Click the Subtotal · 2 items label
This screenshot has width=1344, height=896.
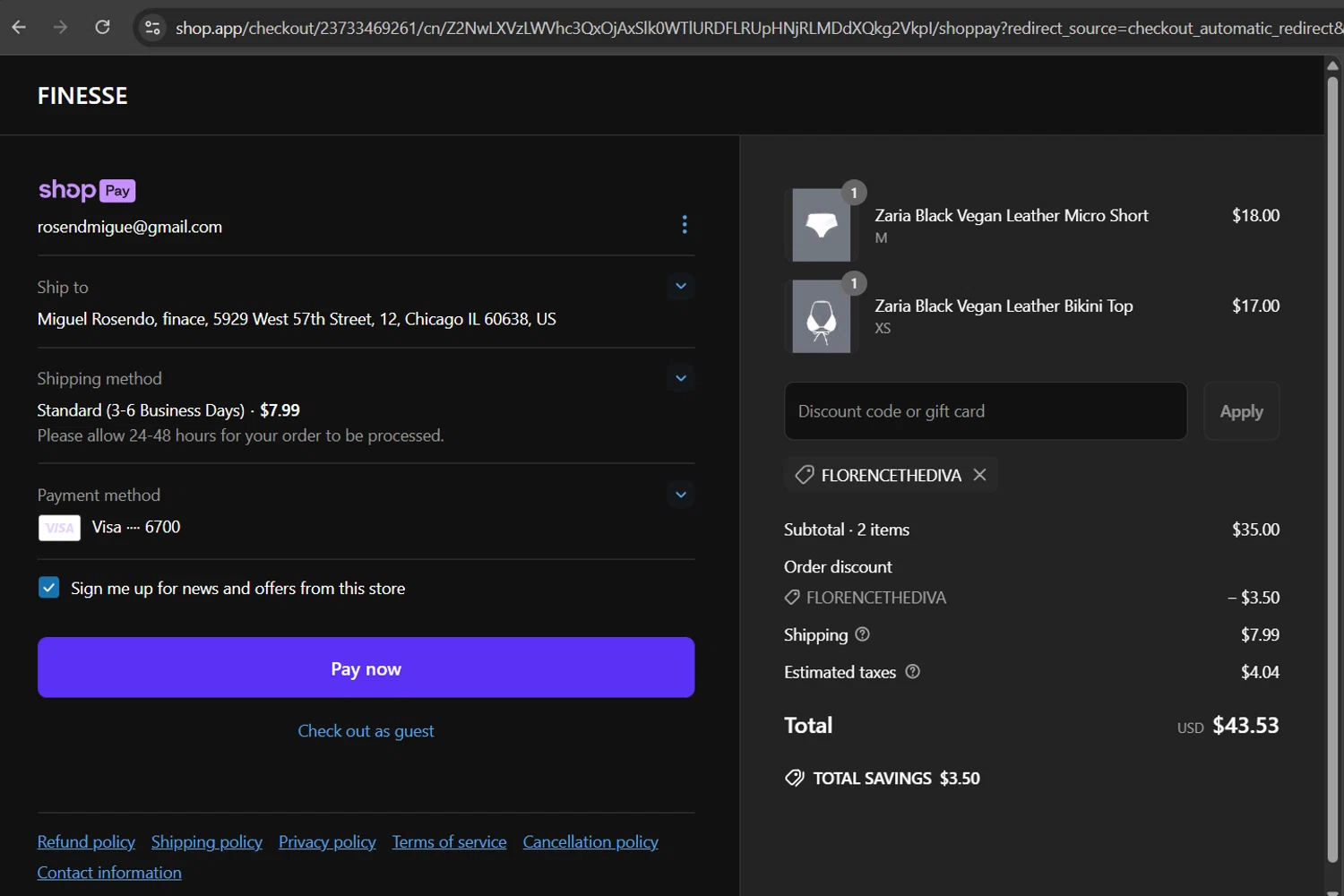point(847,530)
